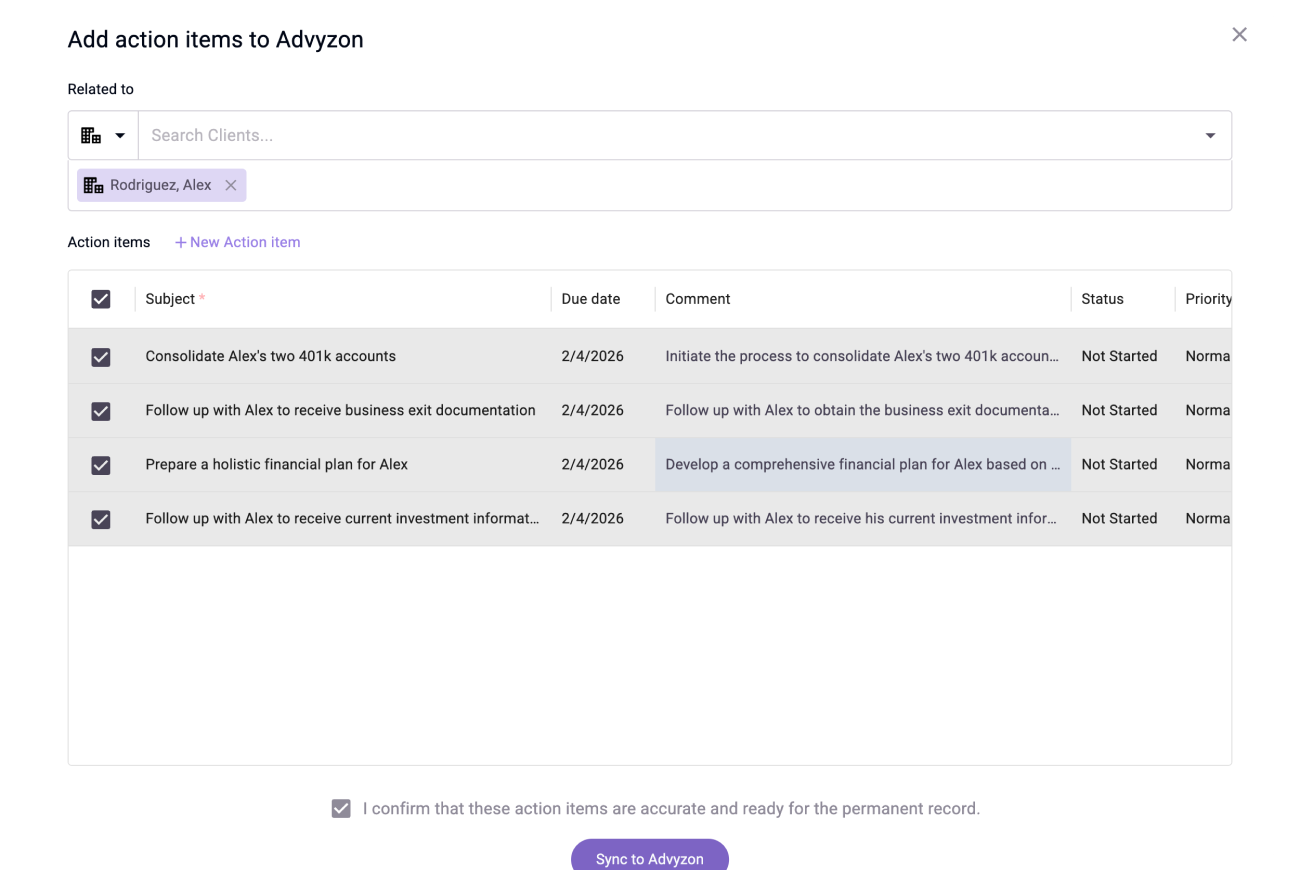The image size is (1300, 870).
Task: Open comment 'Initiate the process to consolidate Alex's two 401k'
Action: coord(862,356)
